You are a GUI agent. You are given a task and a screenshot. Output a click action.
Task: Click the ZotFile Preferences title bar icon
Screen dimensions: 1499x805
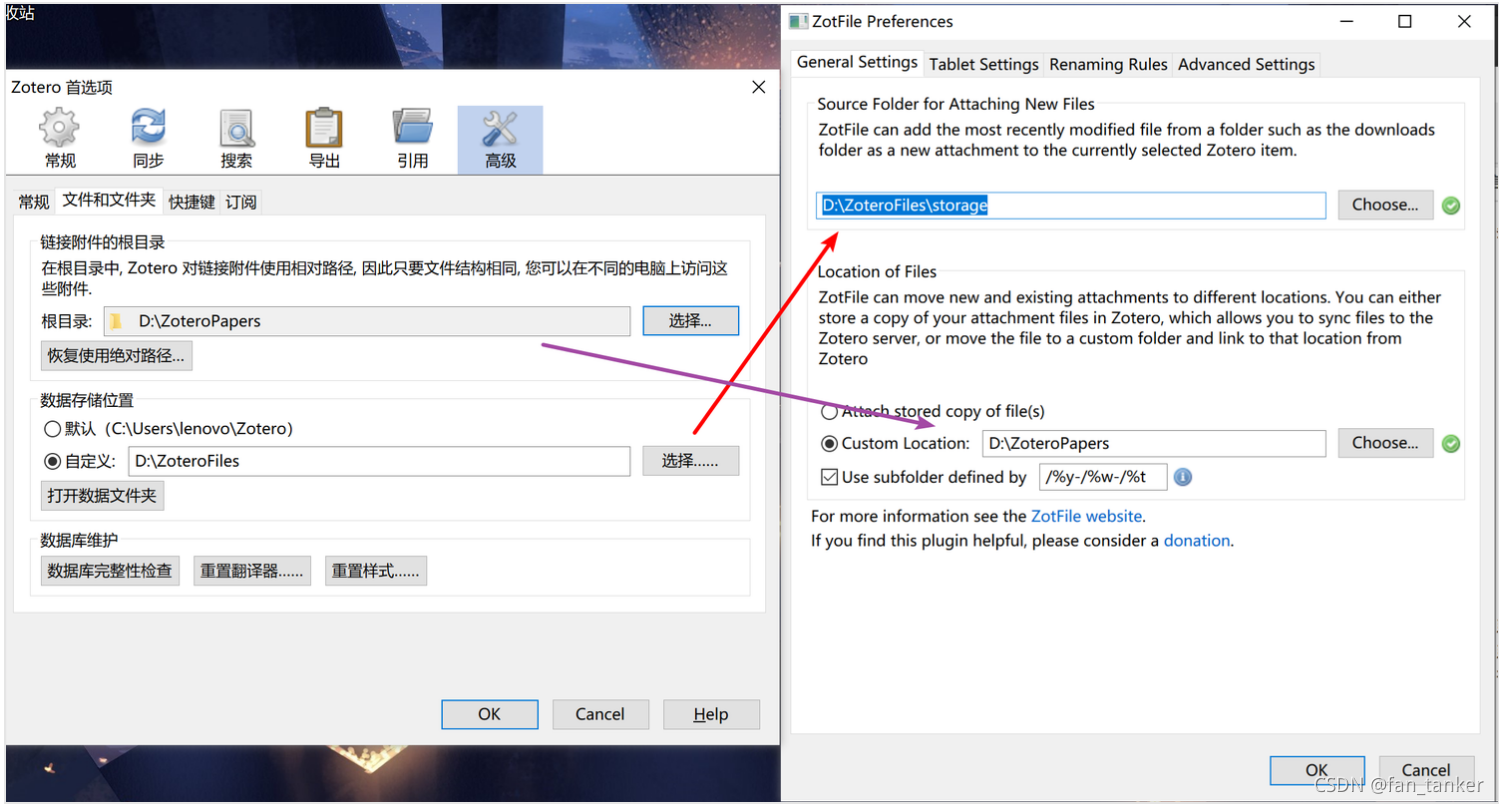pyautogui.click(x=798, y=21)
